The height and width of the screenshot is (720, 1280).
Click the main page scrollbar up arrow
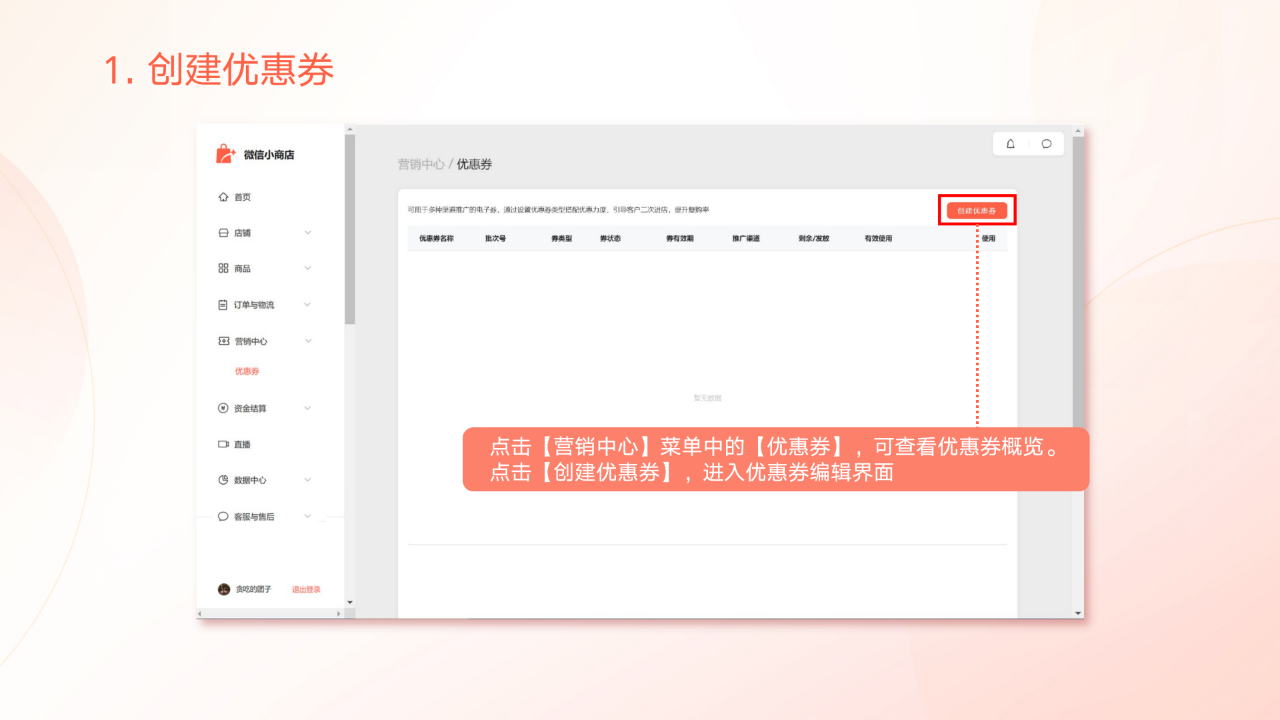point(1078,130)
